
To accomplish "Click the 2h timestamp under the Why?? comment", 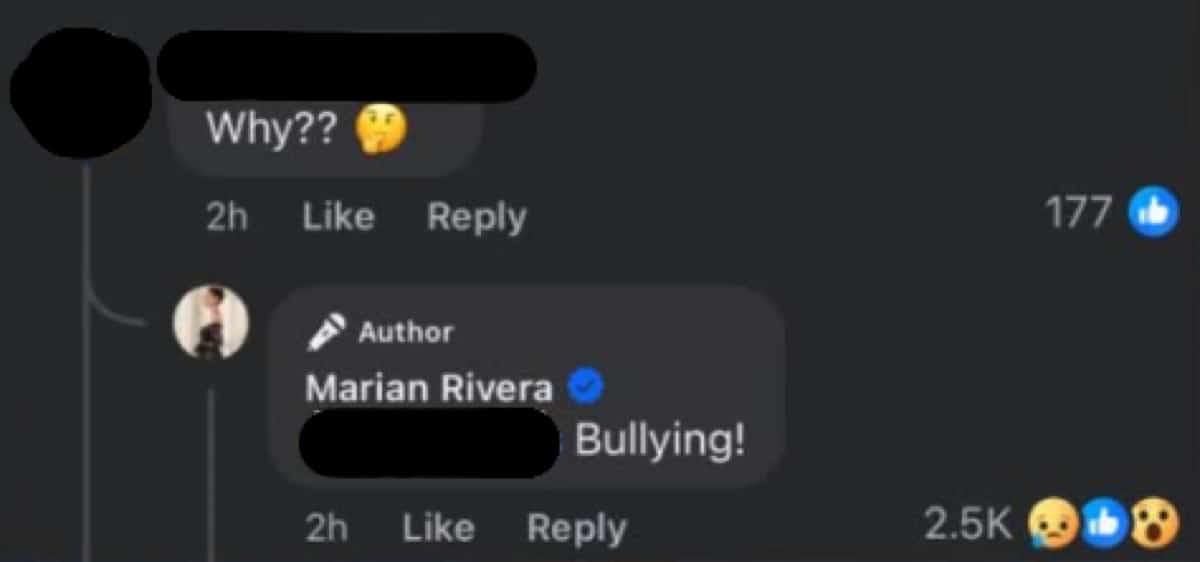I will (227, 217).
